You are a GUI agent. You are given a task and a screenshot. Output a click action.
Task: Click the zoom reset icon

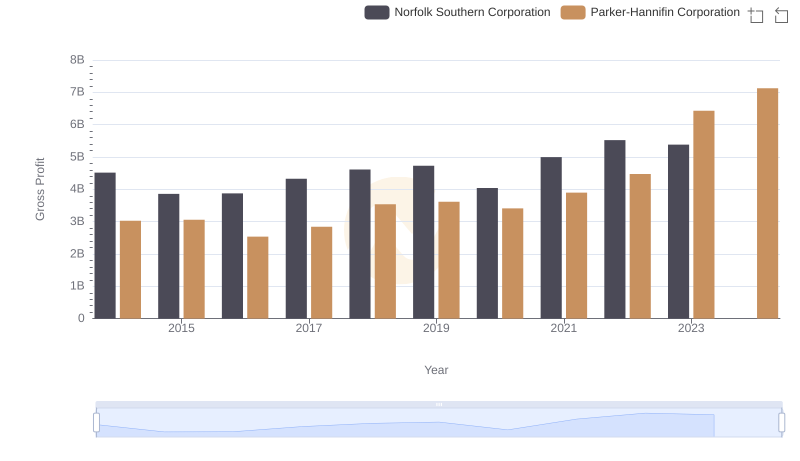[781, 15]
